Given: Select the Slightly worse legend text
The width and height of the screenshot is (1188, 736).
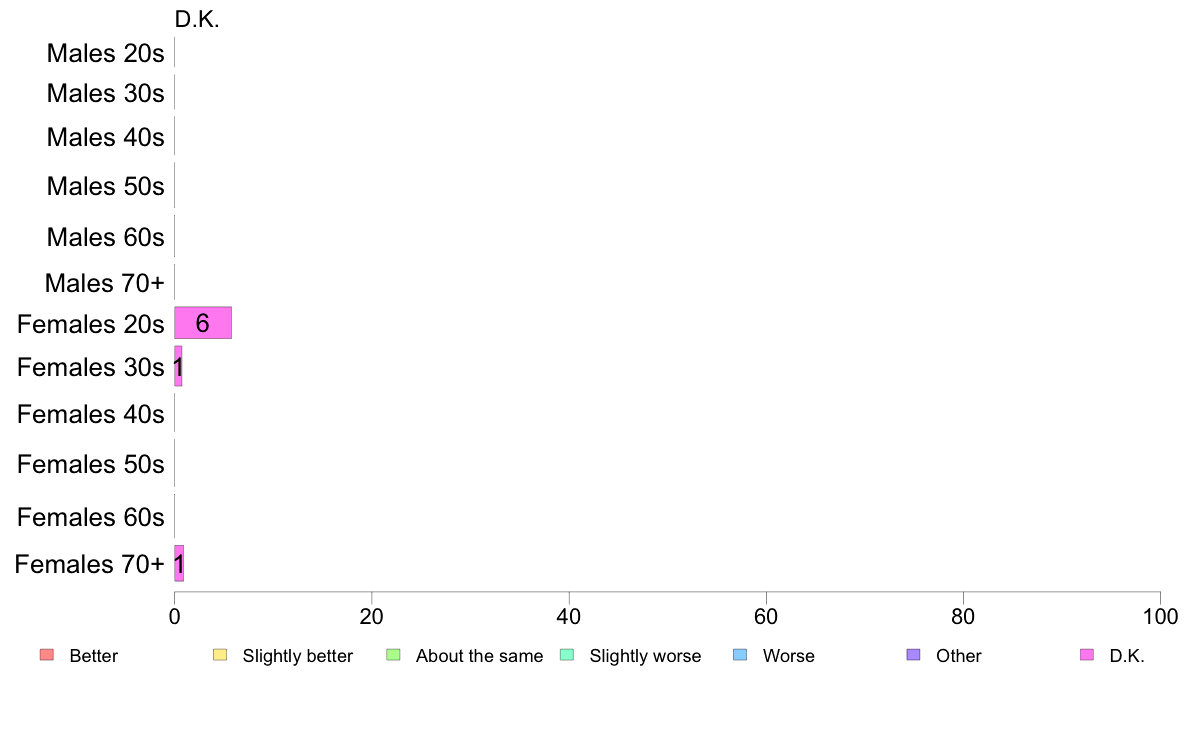Looking at the screenshot, I should click(646, 656).
